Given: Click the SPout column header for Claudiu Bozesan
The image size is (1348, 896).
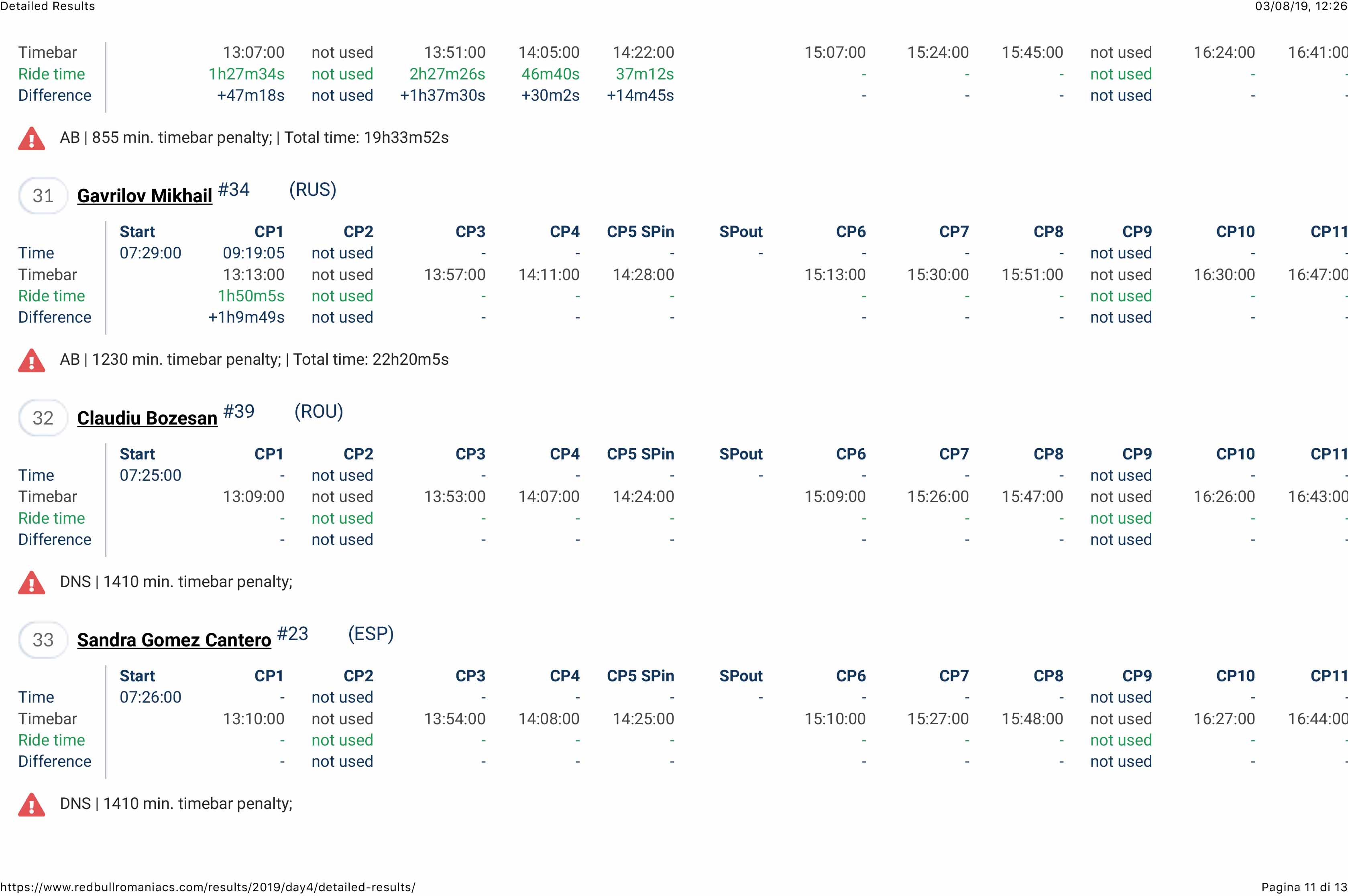Looking at the screenshot, I should [740, 454].
